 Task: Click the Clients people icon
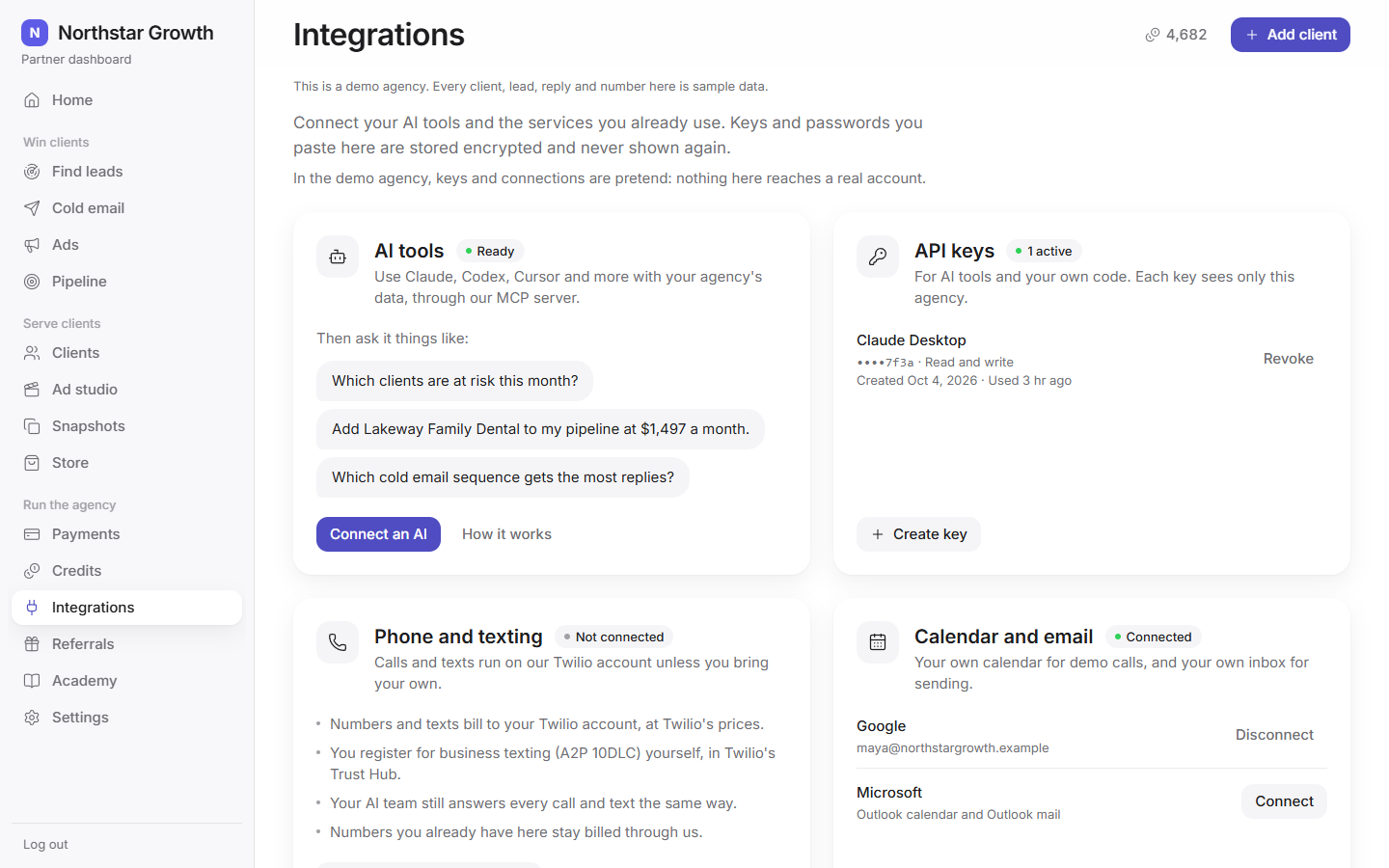[32, 353]
